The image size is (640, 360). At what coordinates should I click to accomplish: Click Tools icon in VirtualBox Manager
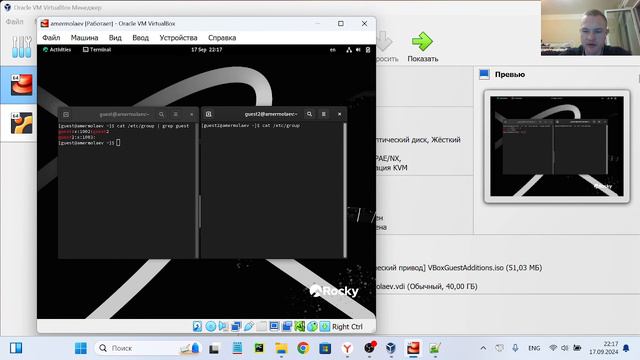pyautogui.click(x=21, y=47)
